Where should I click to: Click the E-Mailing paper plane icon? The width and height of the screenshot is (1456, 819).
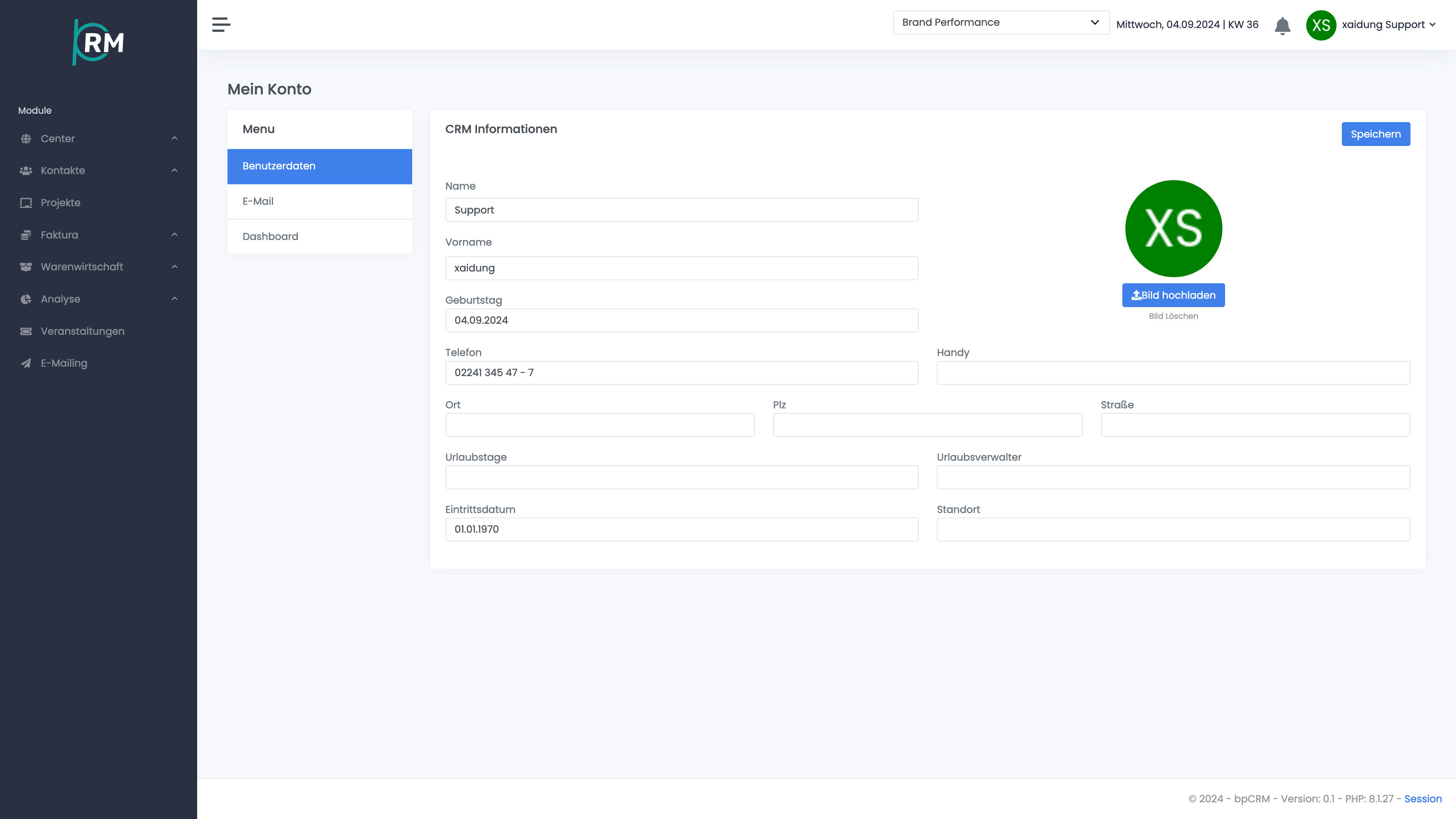click(26, 364)
